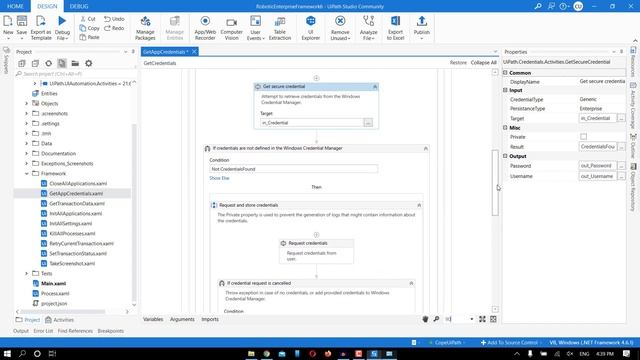Open Variables panel tab
The image size is (640, 360).
tap(153, 319)
